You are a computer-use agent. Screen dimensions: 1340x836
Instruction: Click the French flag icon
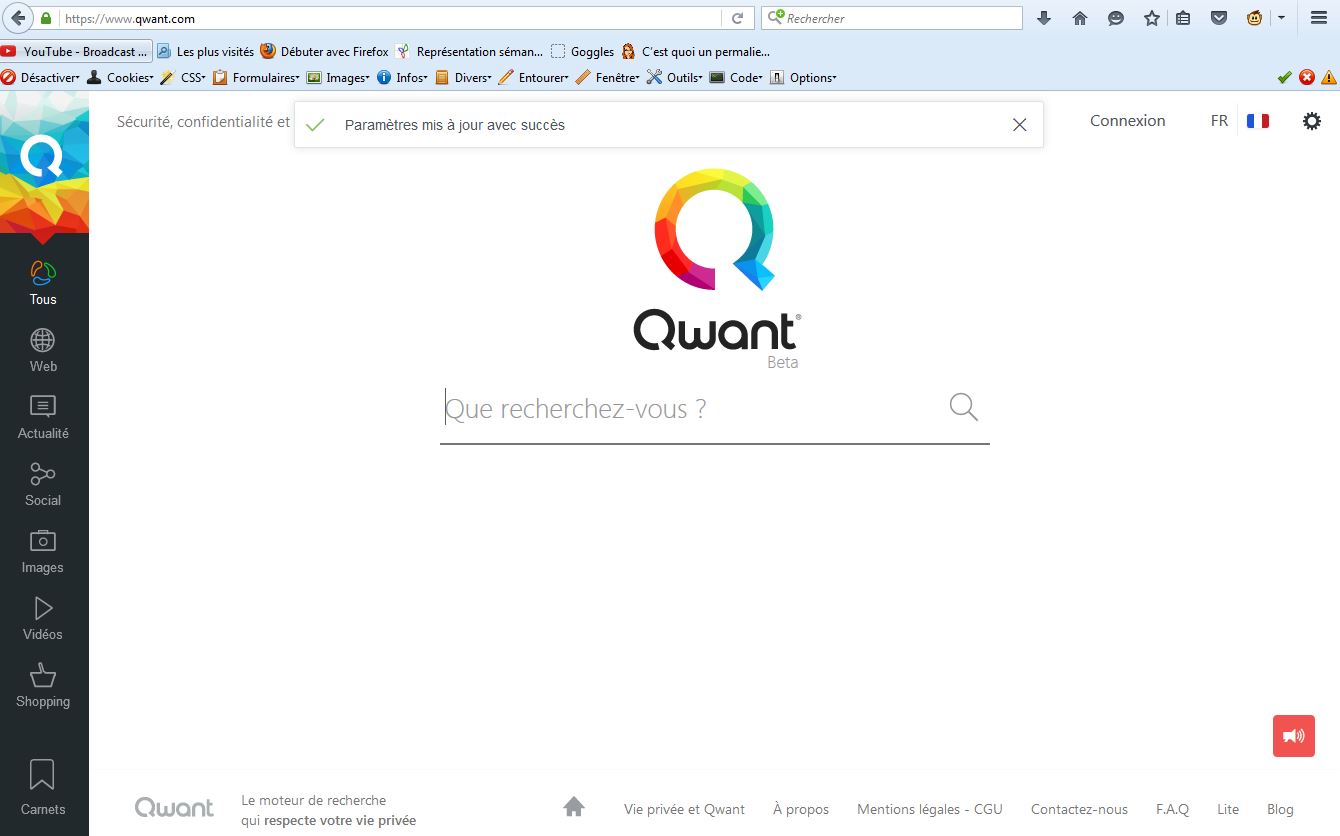[x=1258, y=121]
